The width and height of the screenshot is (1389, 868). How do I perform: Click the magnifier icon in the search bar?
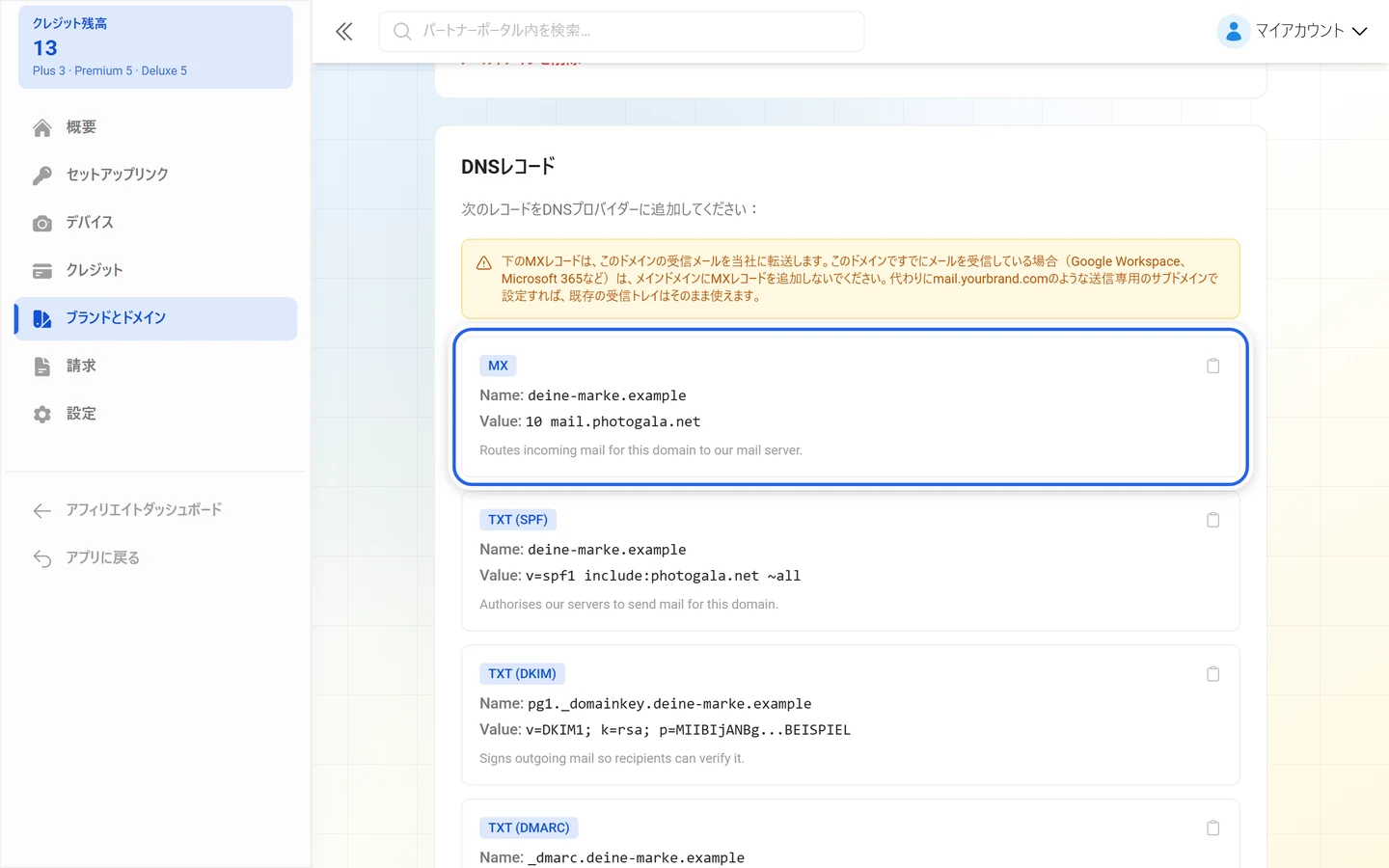(x=402, y=32)
